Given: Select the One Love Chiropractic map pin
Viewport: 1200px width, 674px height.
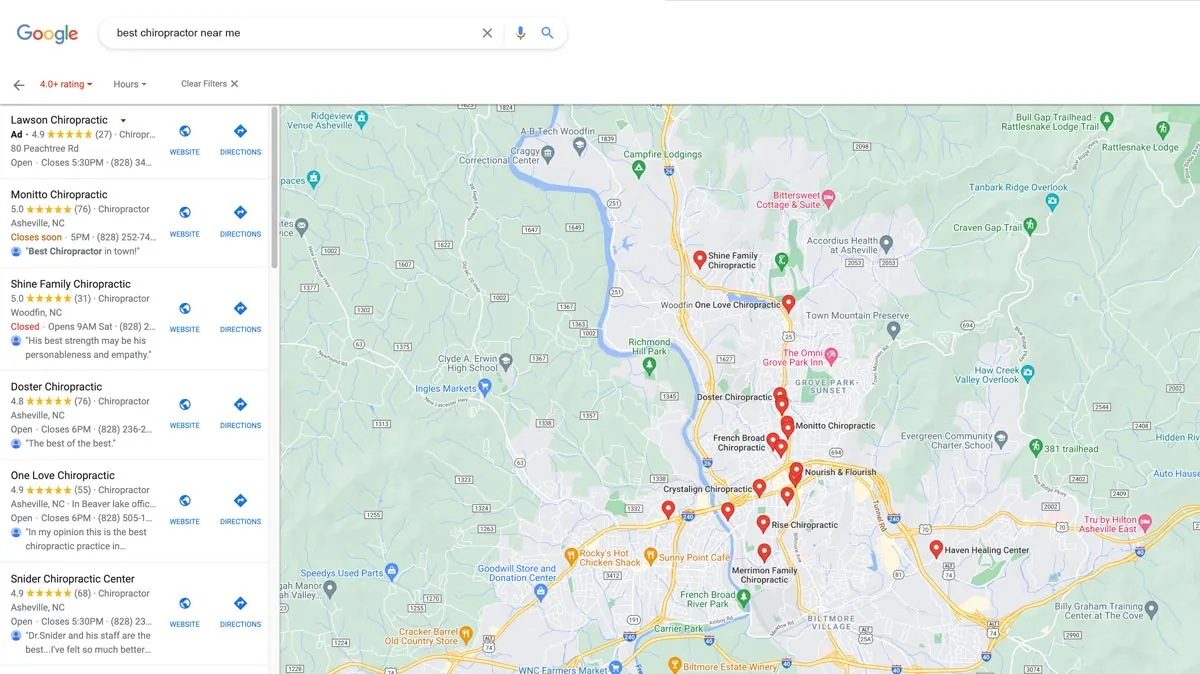Looking at the screenshot, I should tap(788, 303).
